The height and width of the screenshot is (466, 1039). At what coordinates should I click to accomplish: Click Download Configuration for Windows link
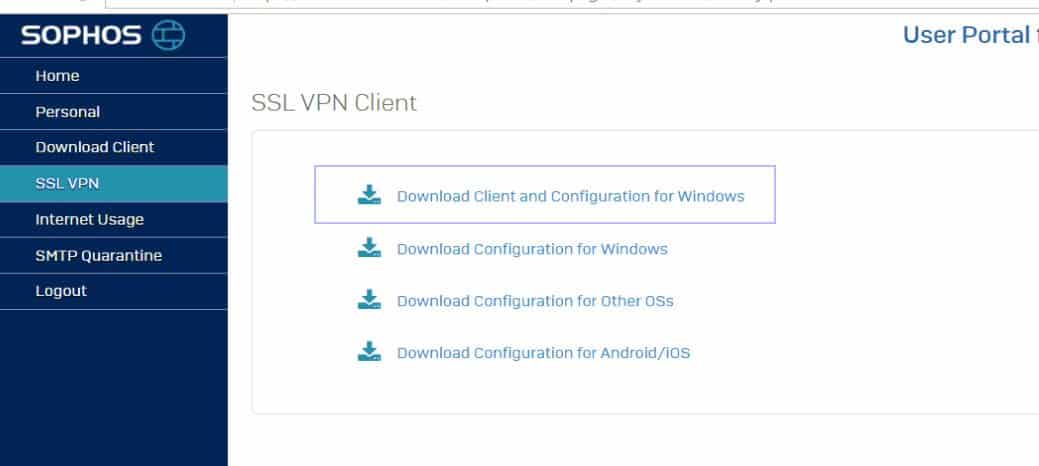tap(532, 249)
